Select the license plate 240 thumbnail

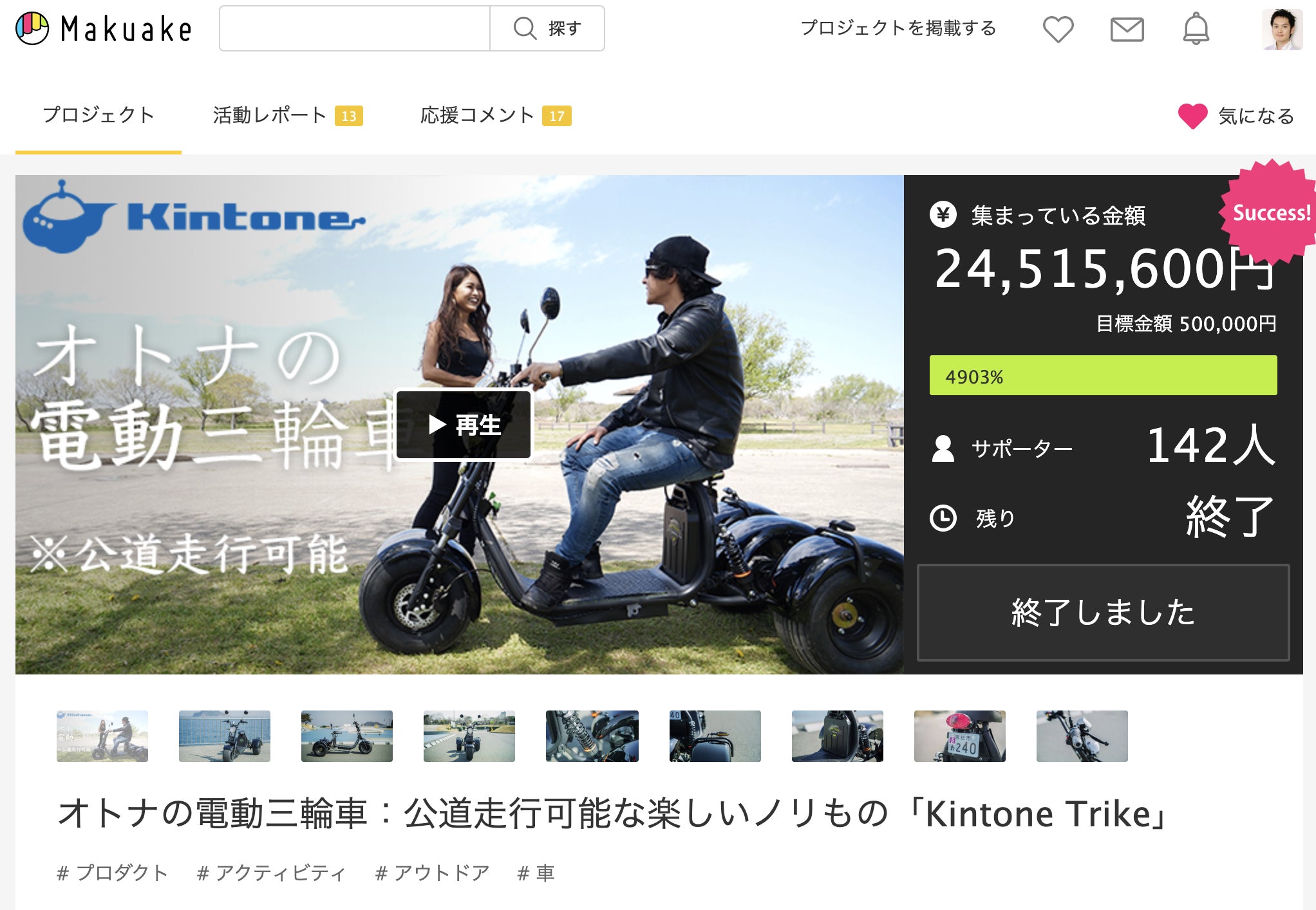959,736
